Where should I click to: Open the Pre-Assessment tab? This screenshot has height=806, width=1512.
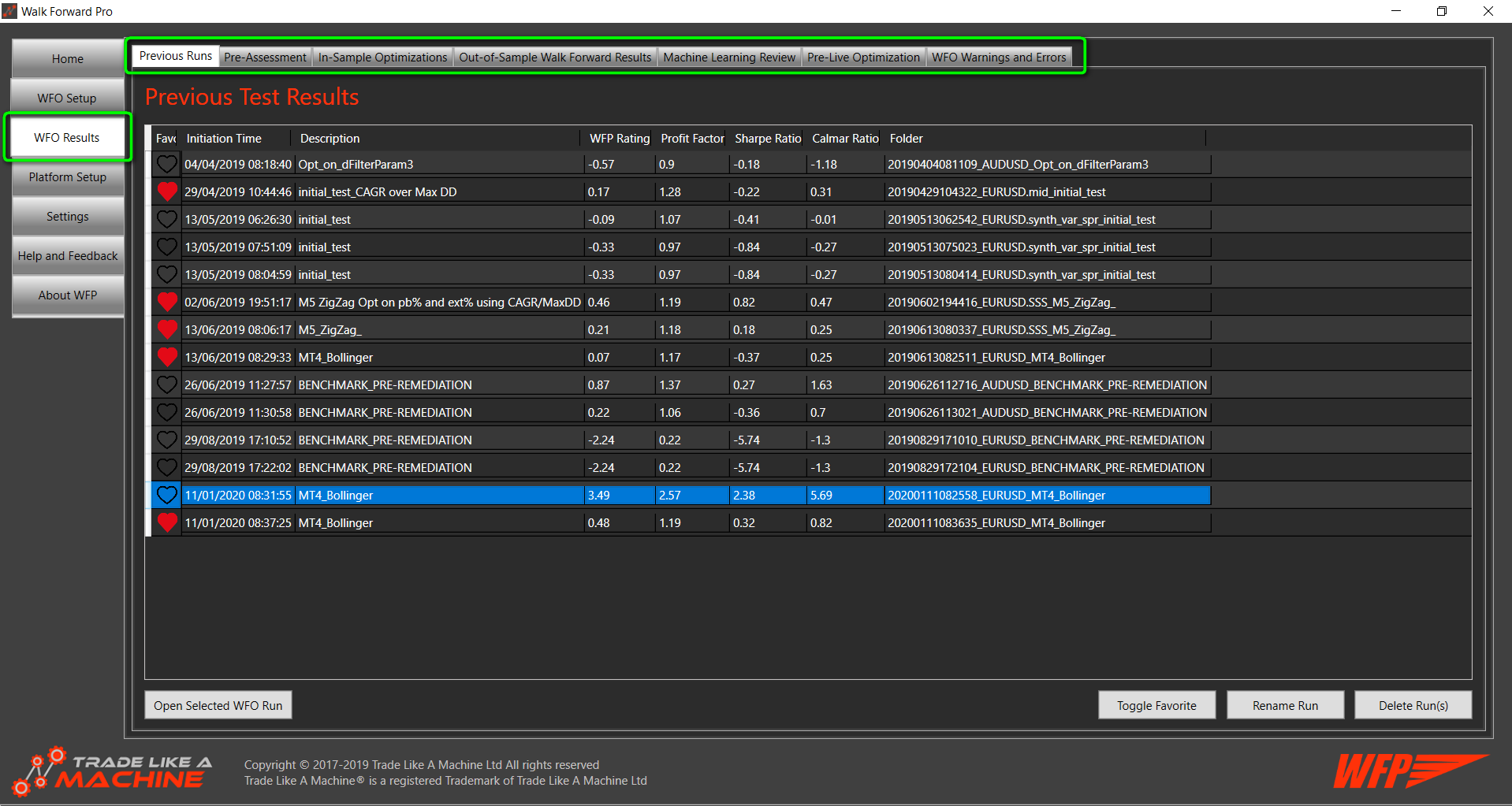(265, 58)
